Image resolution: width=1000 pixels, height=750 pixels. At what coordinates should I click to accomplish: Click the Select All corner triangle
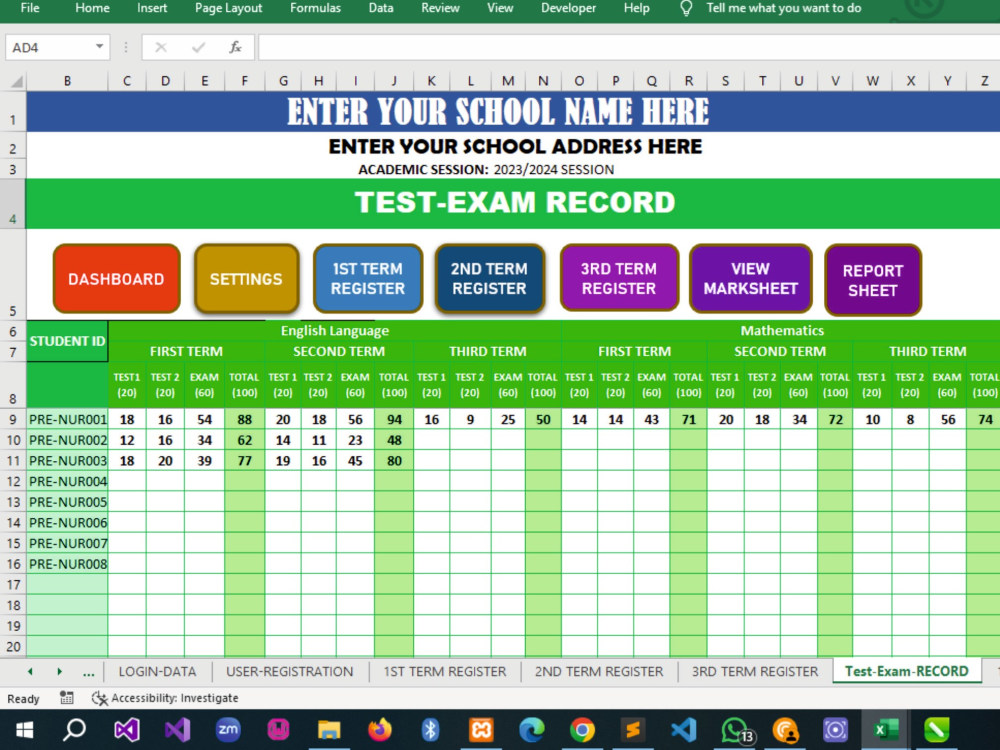(17, 81)
